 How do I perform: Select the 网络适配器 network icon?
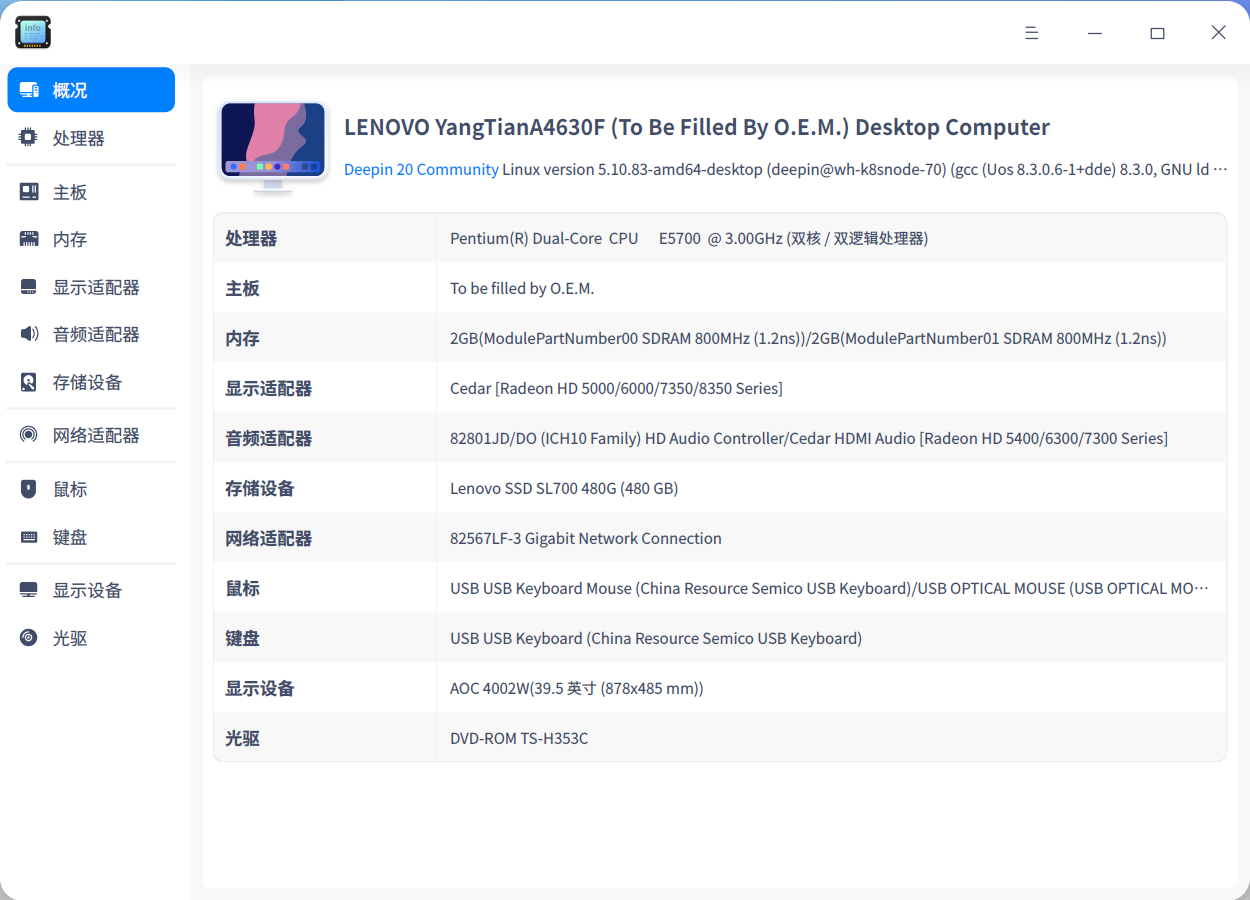[27, 434]
